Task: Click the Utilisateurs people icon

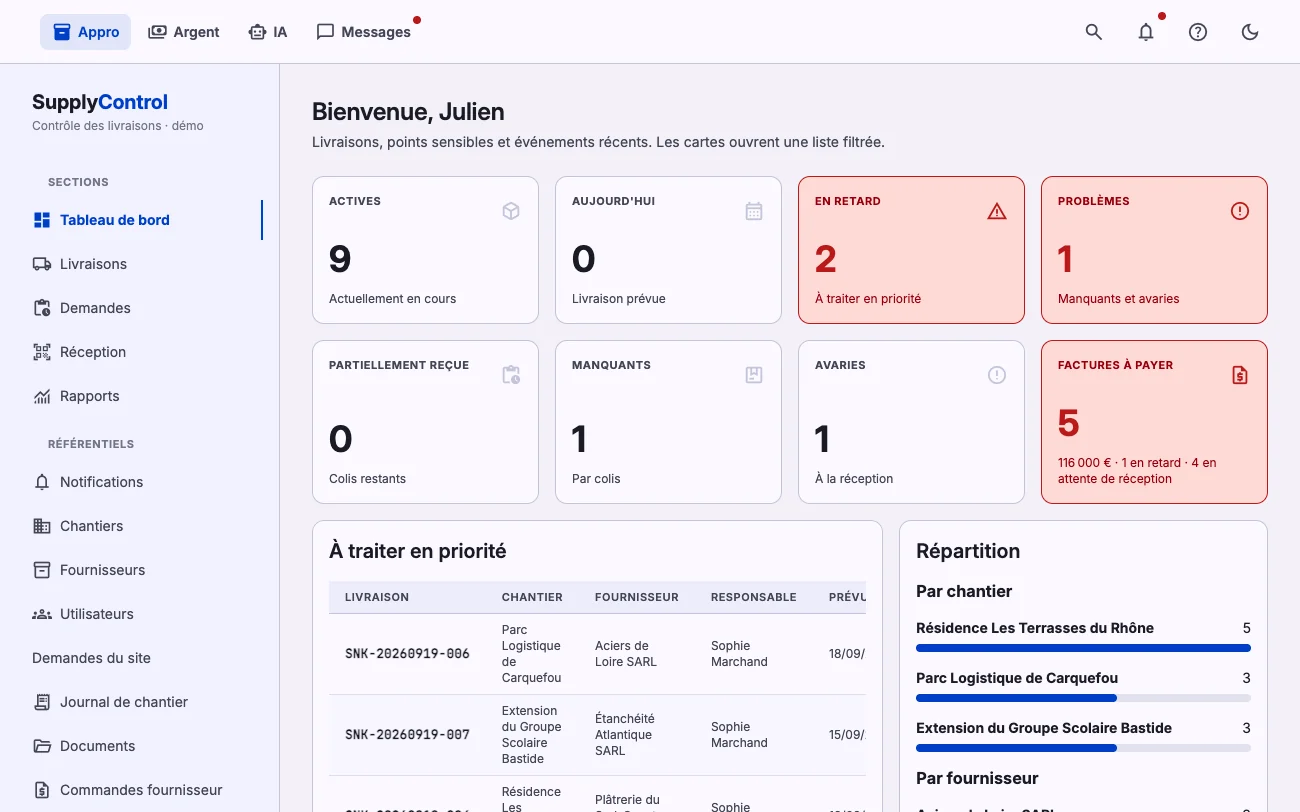Action: pyautogui.click(x=42, y=614)
